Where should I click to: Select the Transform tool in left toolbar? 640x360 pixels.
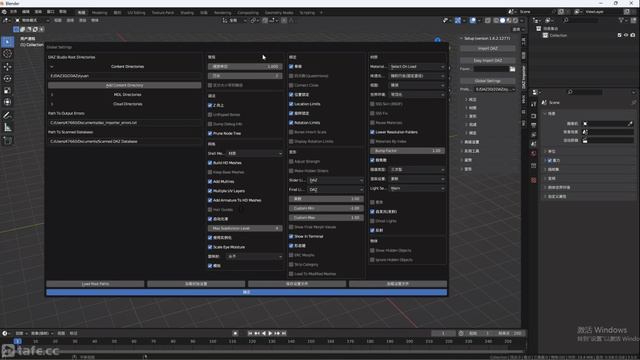[7, 102]
